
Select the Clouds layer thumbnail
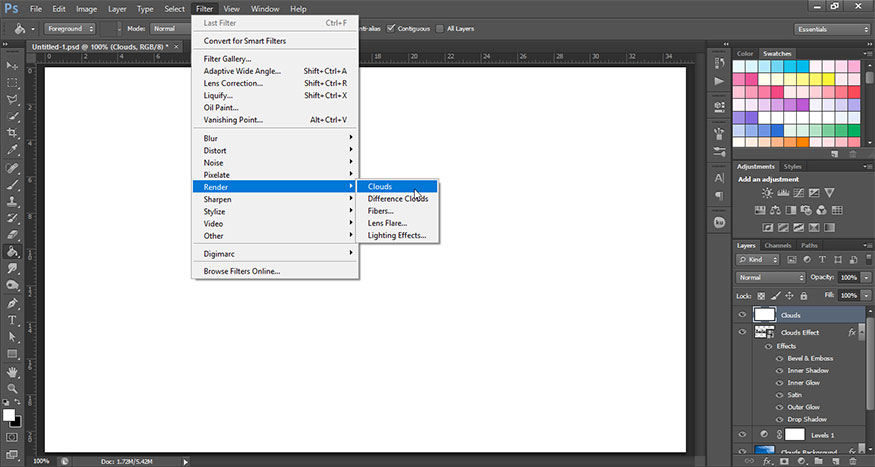765,315
